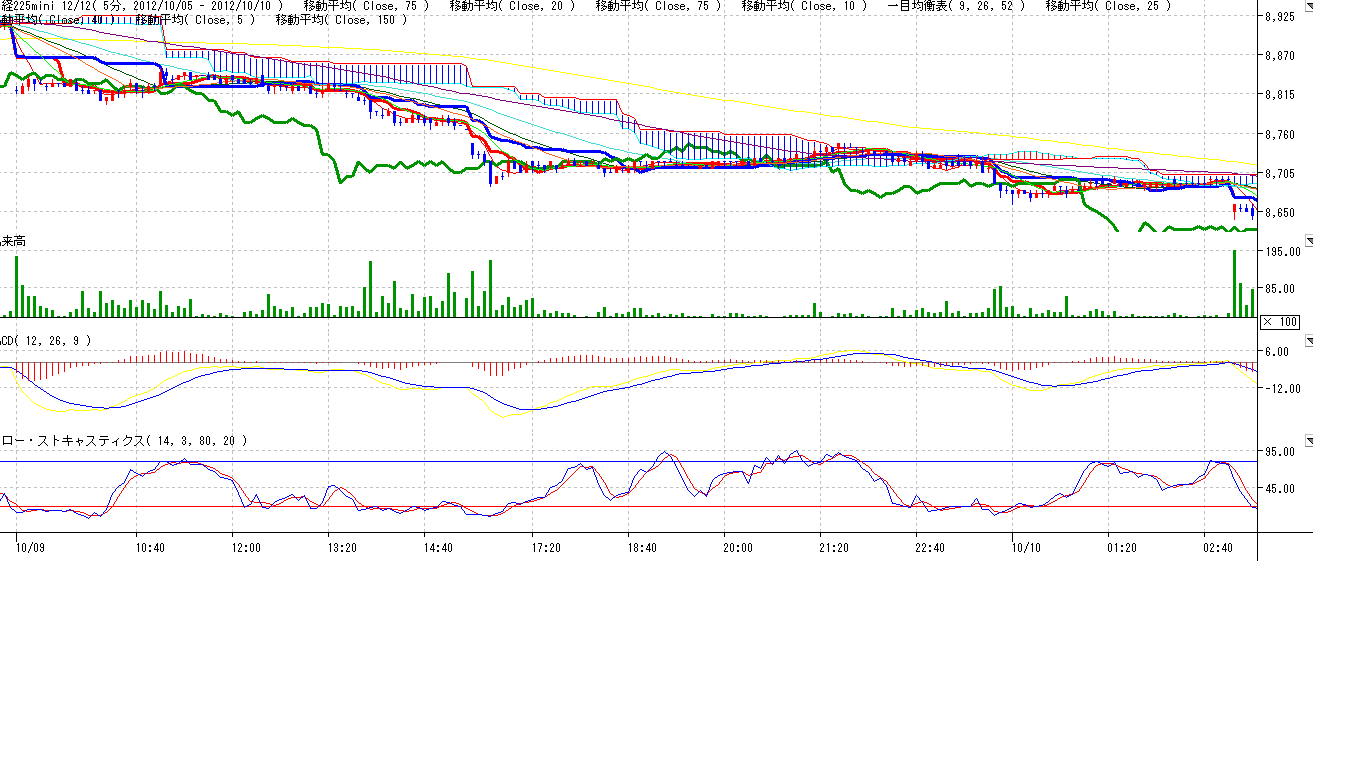The height and width of the screenshot is (768, 1366).
Task: Click the 移動平均(Close, 25) legend entry
Action: pyautogui.click(x=1108, y=6)
